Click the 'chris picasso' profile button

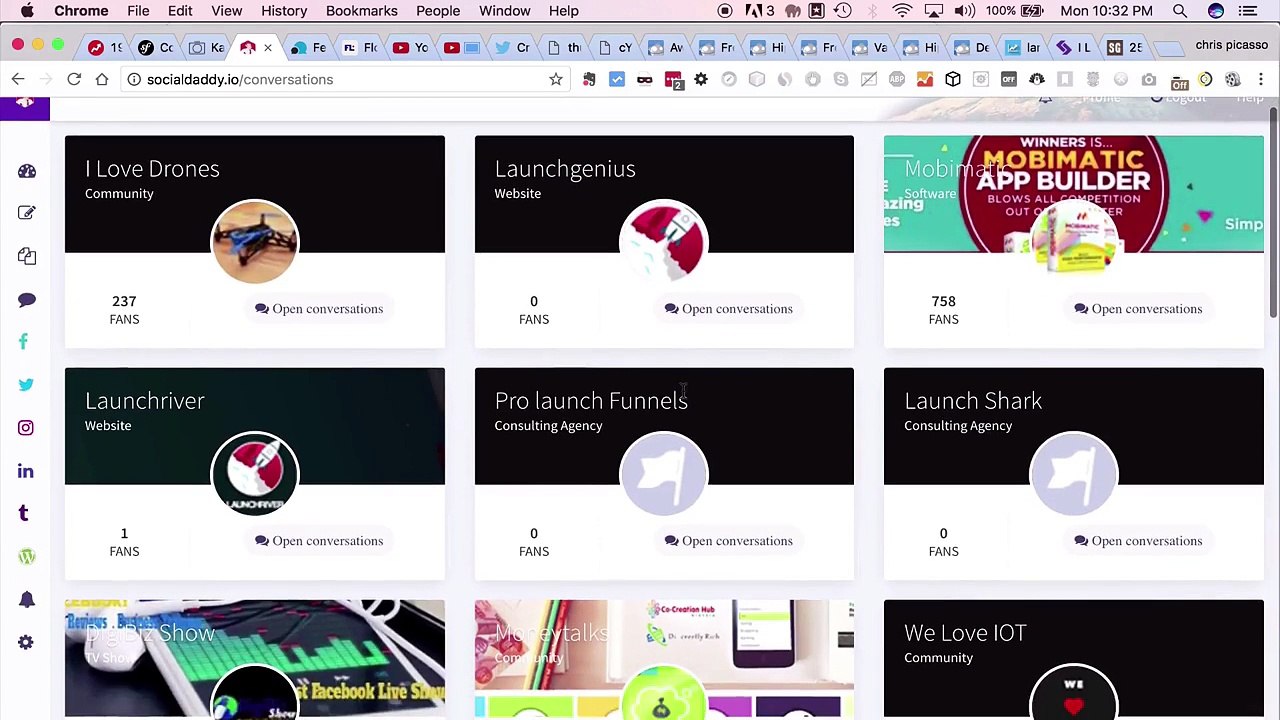(x=1232, y=45)
